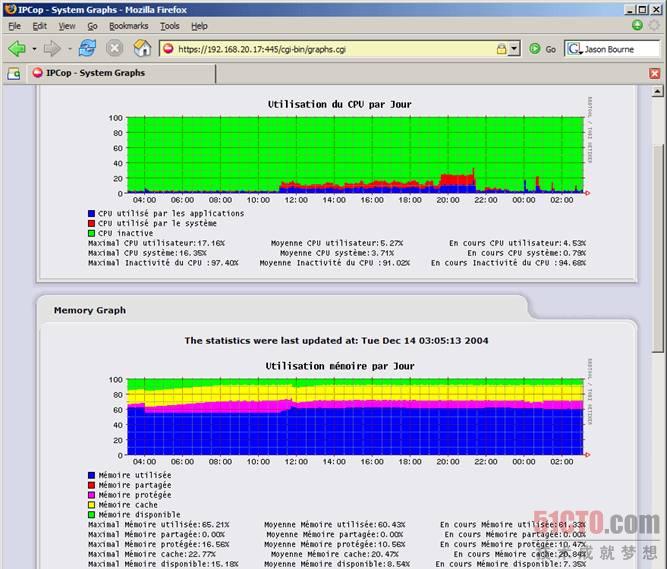Click the URL address field
667x569 pixels.
tap(334, 49)
